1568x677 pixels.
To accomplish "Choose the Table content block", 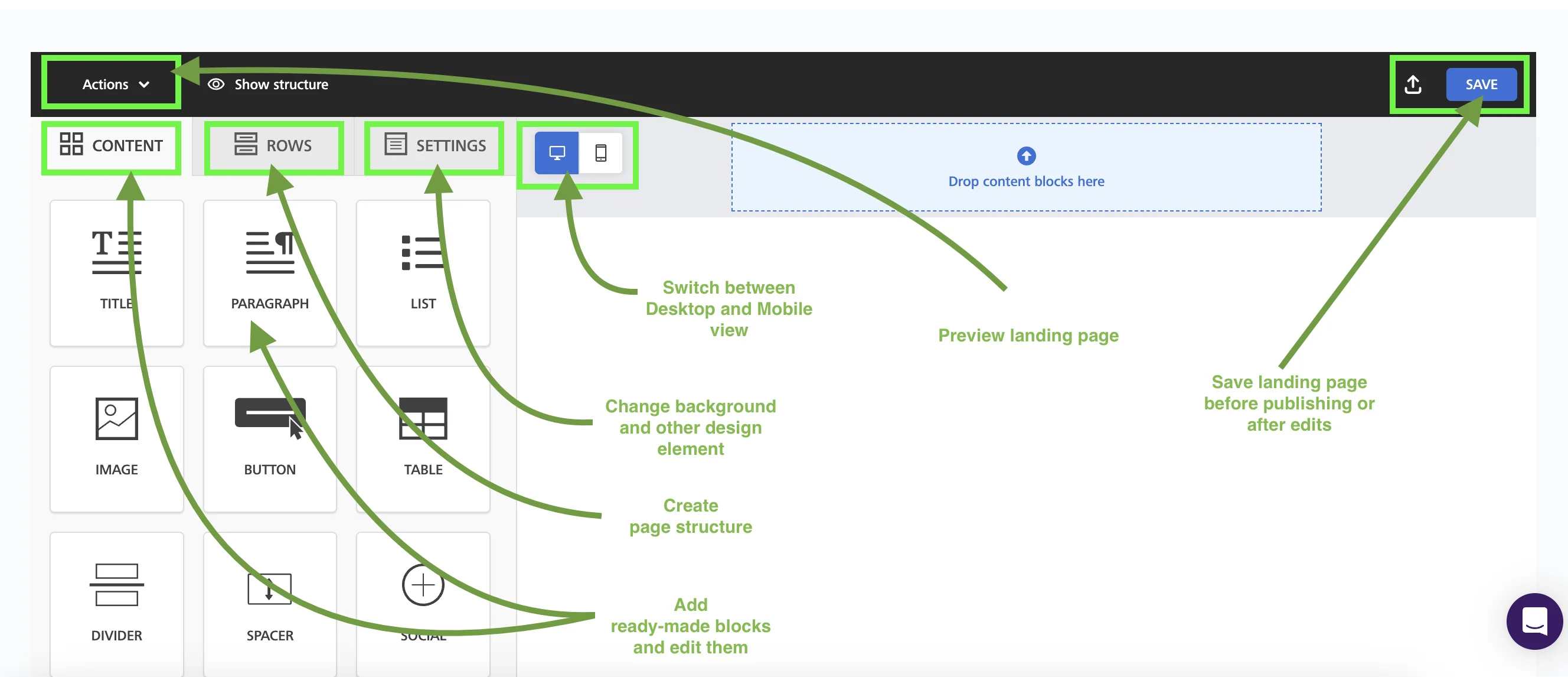I will point(423,439).
